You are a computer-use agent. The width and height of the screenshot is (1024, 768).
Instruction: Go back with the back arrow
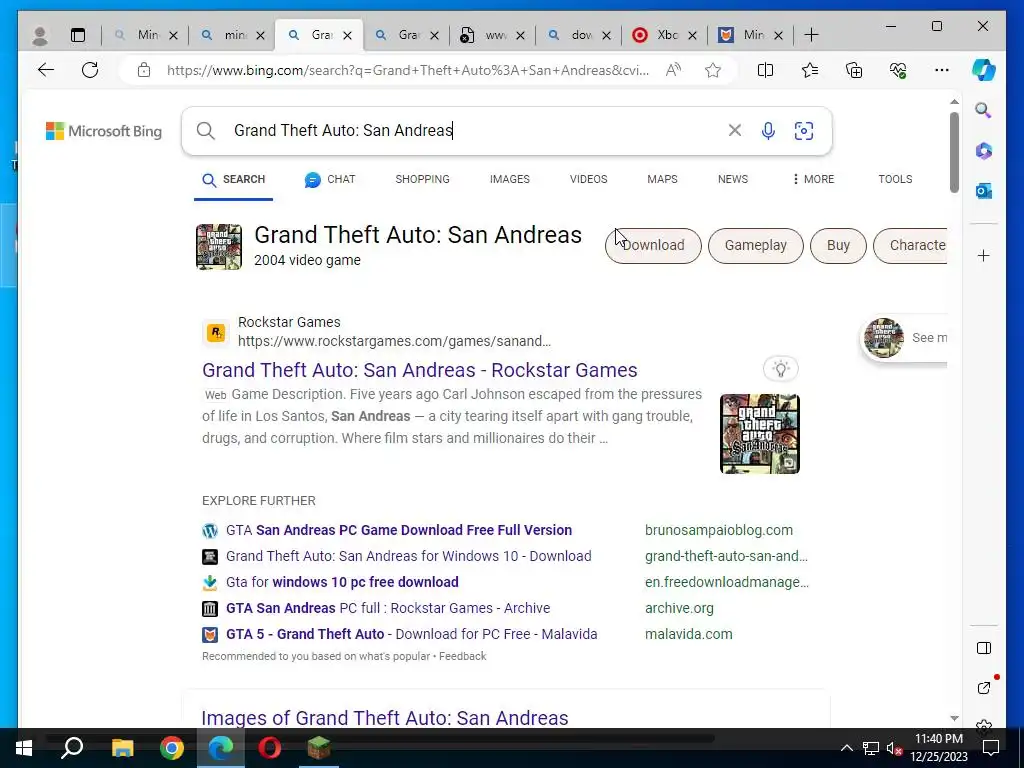click(x=46, y=70)
